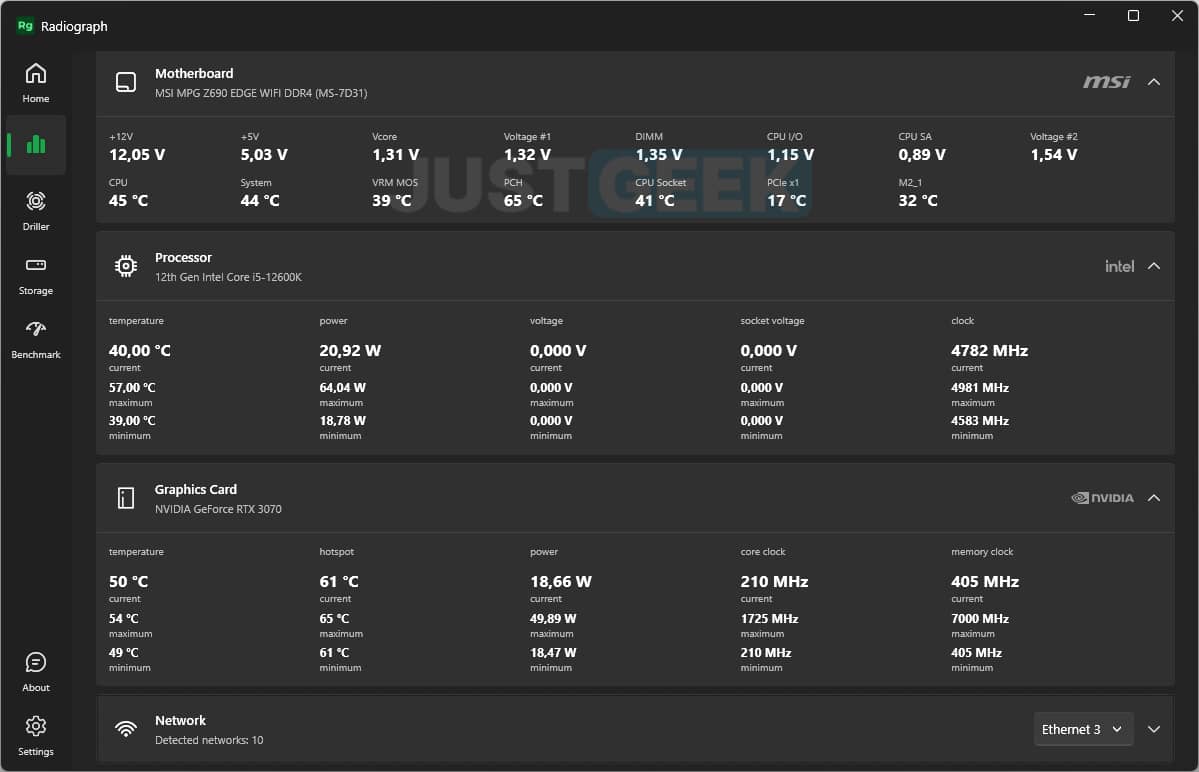1199x772 pixels.
Task: Click the +12V value 12,05 V
Action: 137,154
